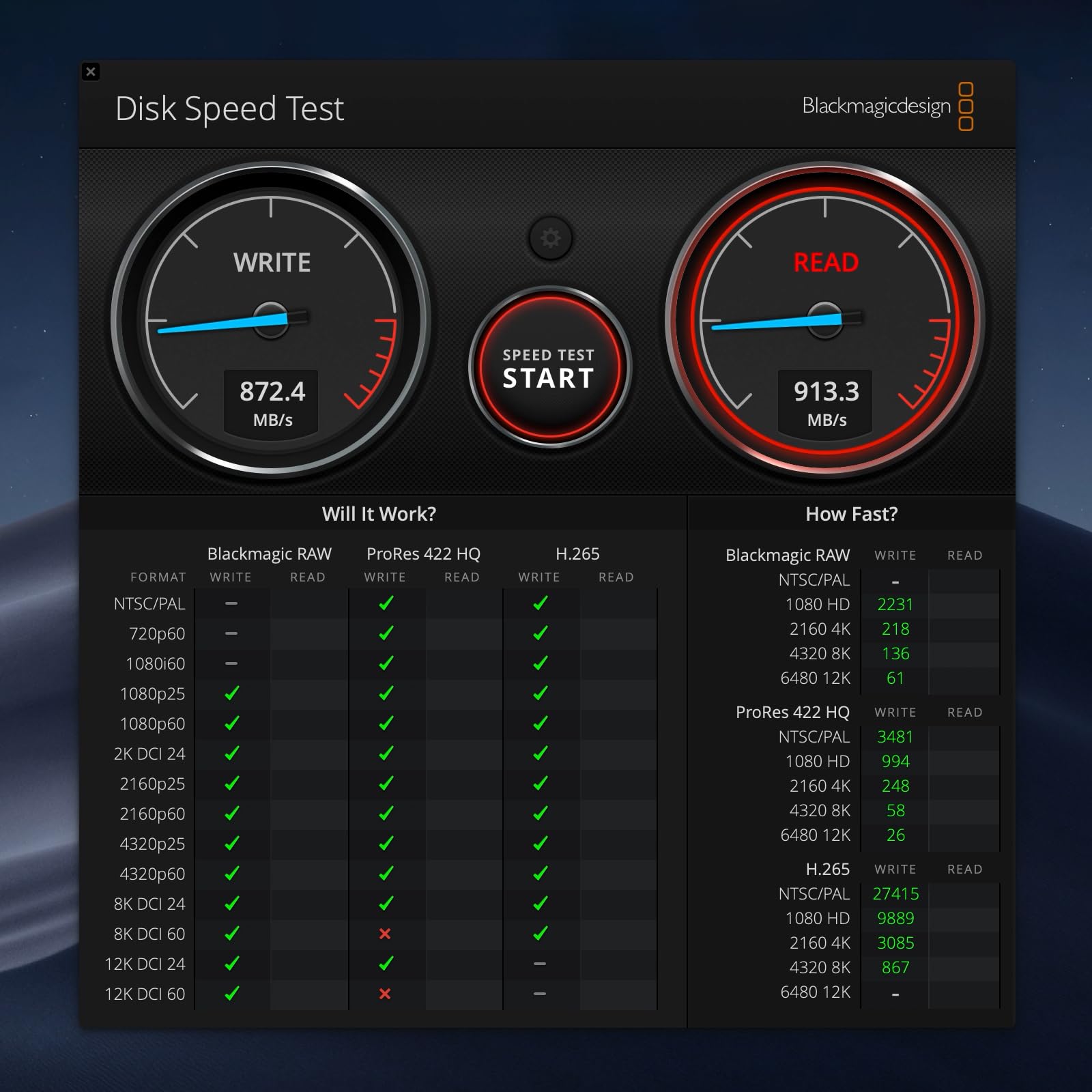Click ProRes 422 HQ write checkmark for NTSC/PAL
Viewport: 1092px width, 1092px height.
(x=386, y=603)
